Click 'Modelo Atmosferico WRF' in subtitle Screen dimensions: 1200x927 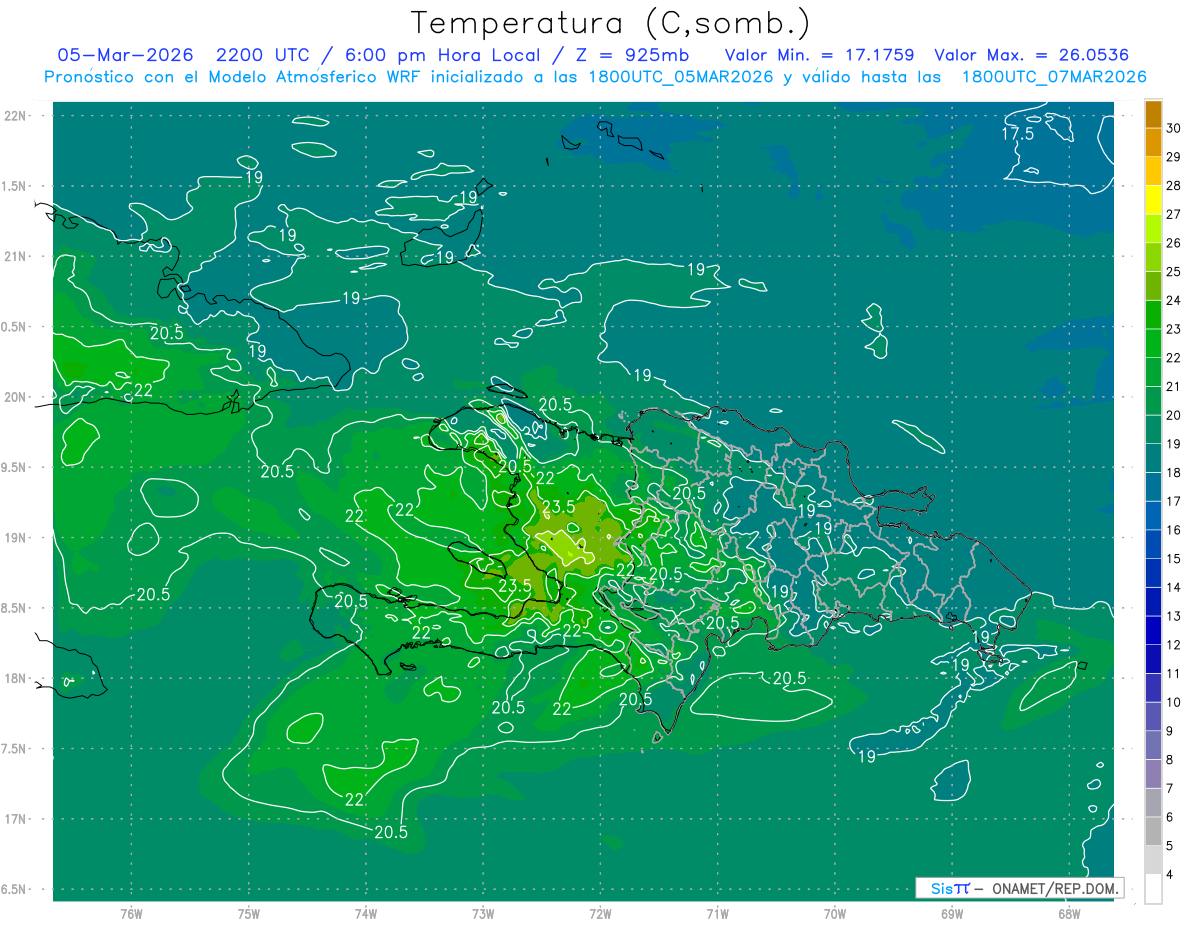click(319, 77)
